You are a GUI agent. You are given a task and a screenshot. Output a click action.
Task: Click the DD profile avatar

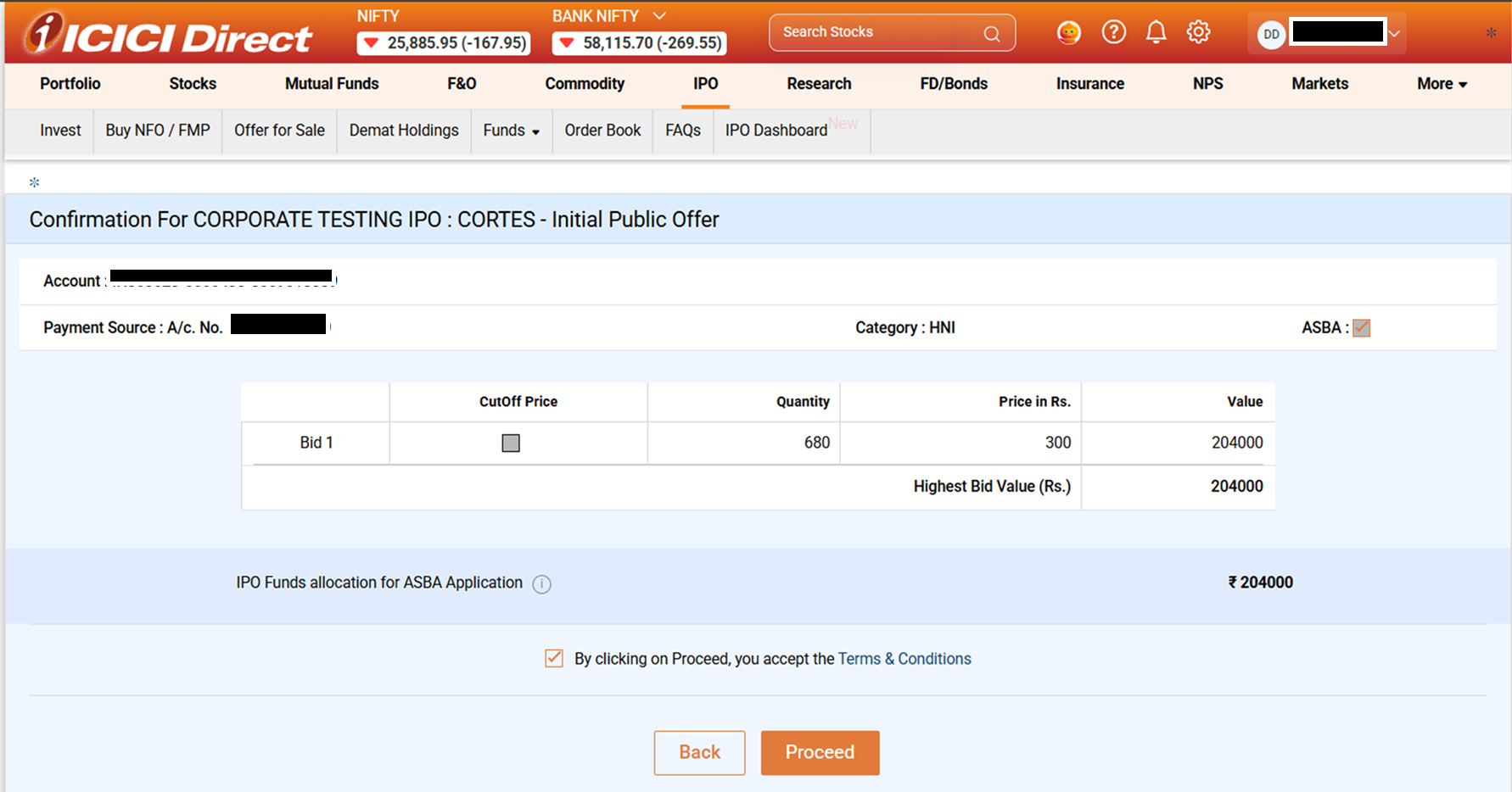[1270, 34]
